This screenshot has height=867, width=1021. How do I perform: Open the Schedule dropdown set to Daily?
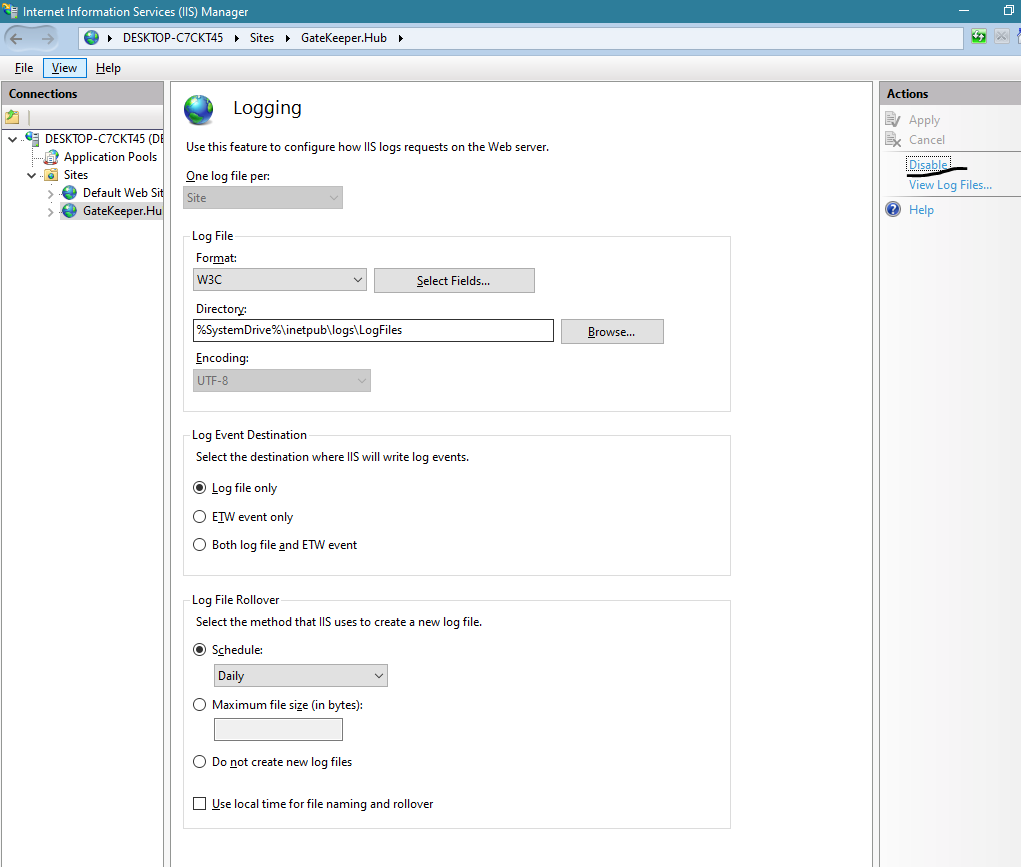[300, 676]
